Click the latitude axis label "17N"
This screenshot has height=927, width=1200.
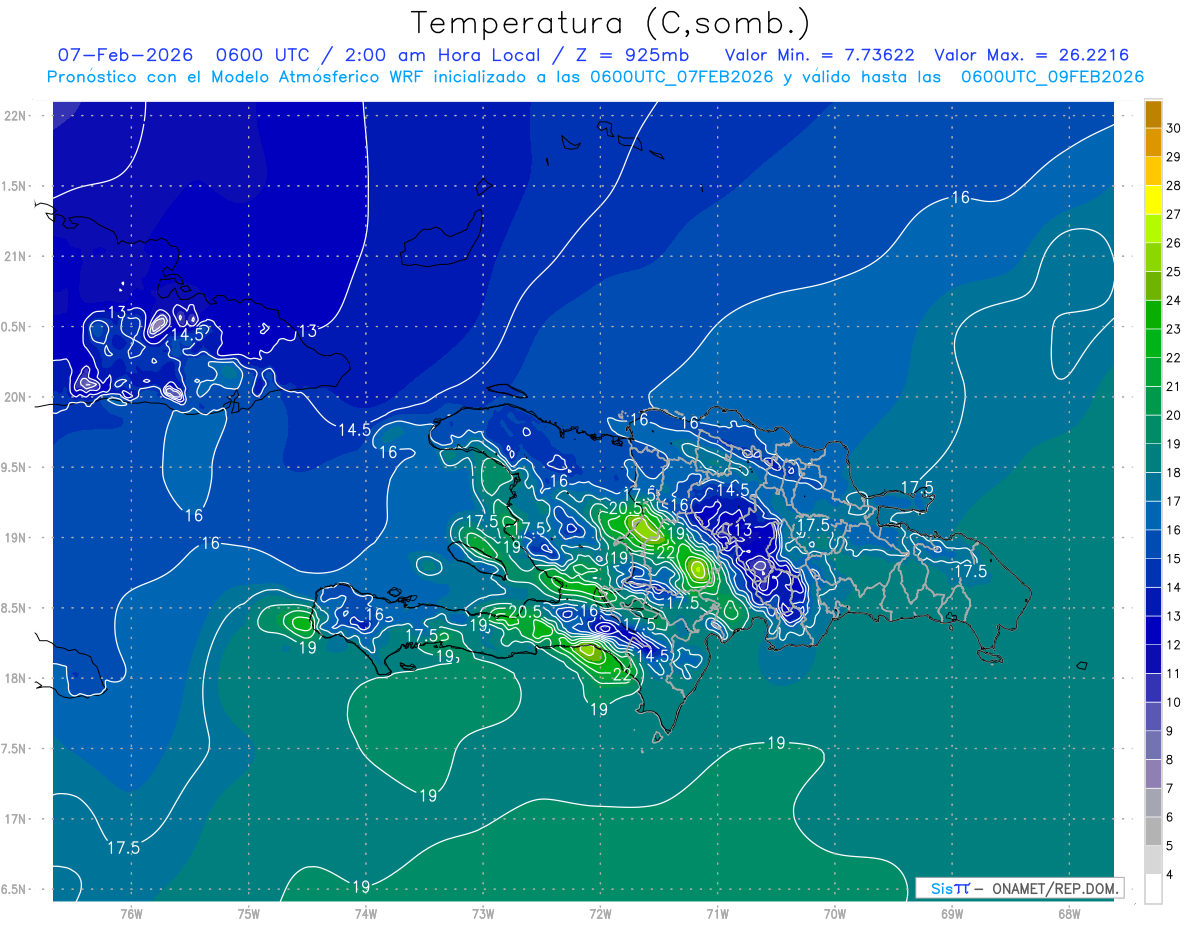click(x=16, y=819)
